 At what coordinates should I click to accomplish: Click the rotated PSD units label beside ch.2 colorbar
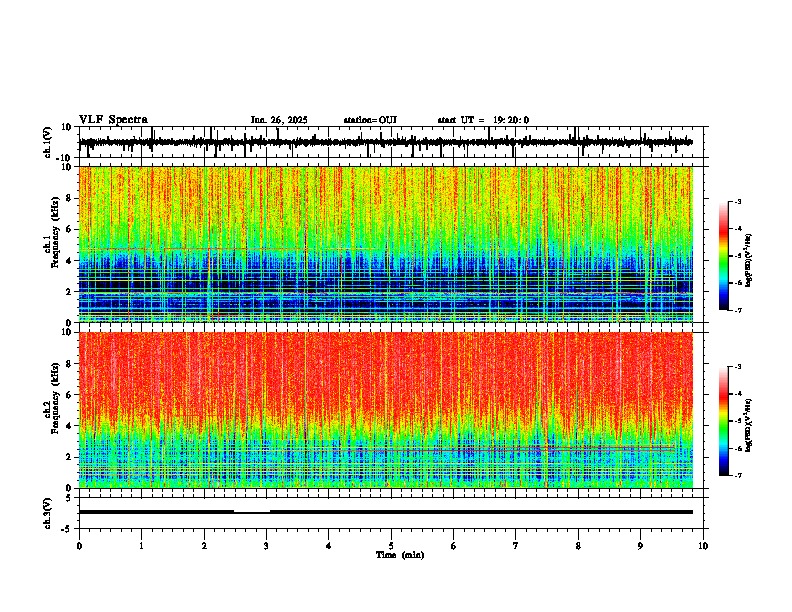tap(749, 426)
